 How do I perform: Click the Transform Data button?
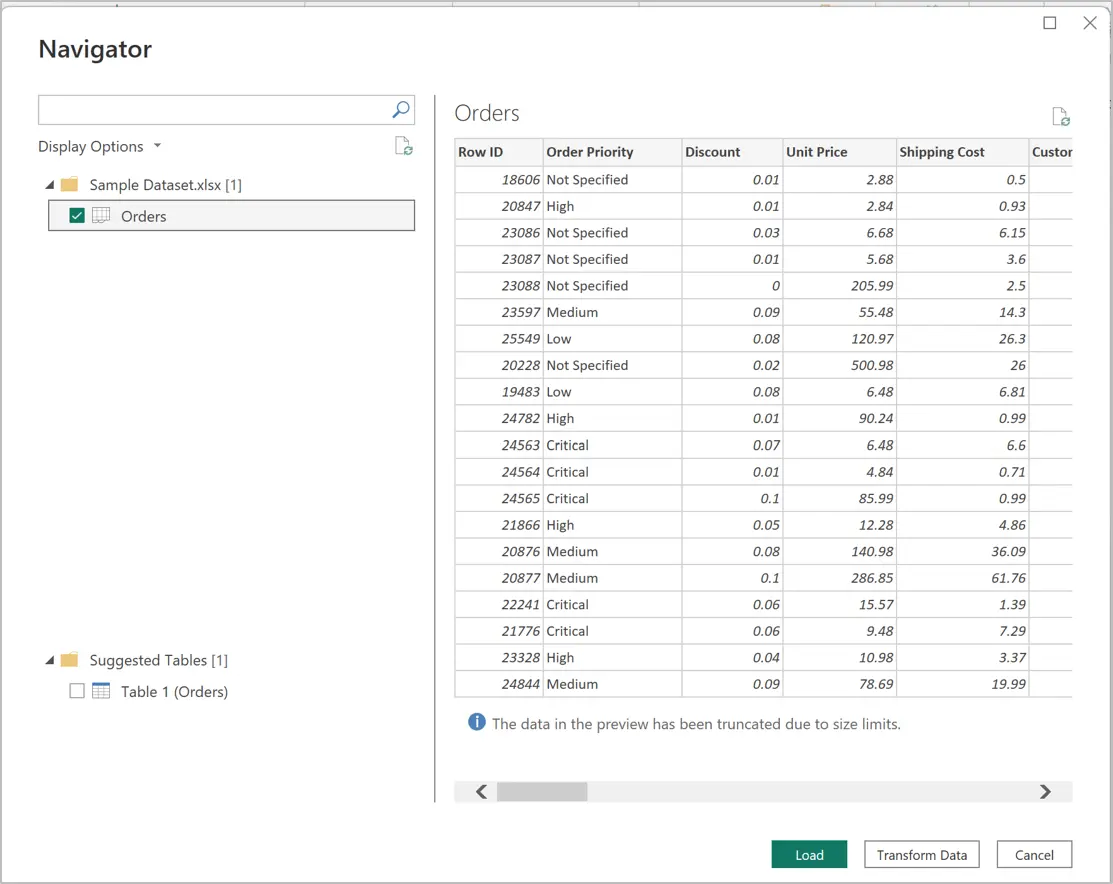(x=921, y=854)
